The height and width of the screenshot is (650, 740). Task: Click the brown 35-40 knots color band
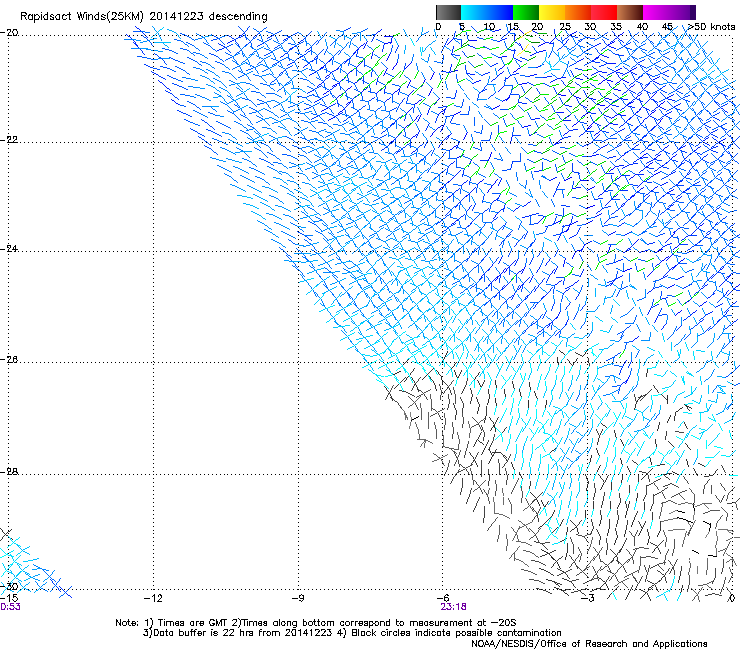click(630, 12)
